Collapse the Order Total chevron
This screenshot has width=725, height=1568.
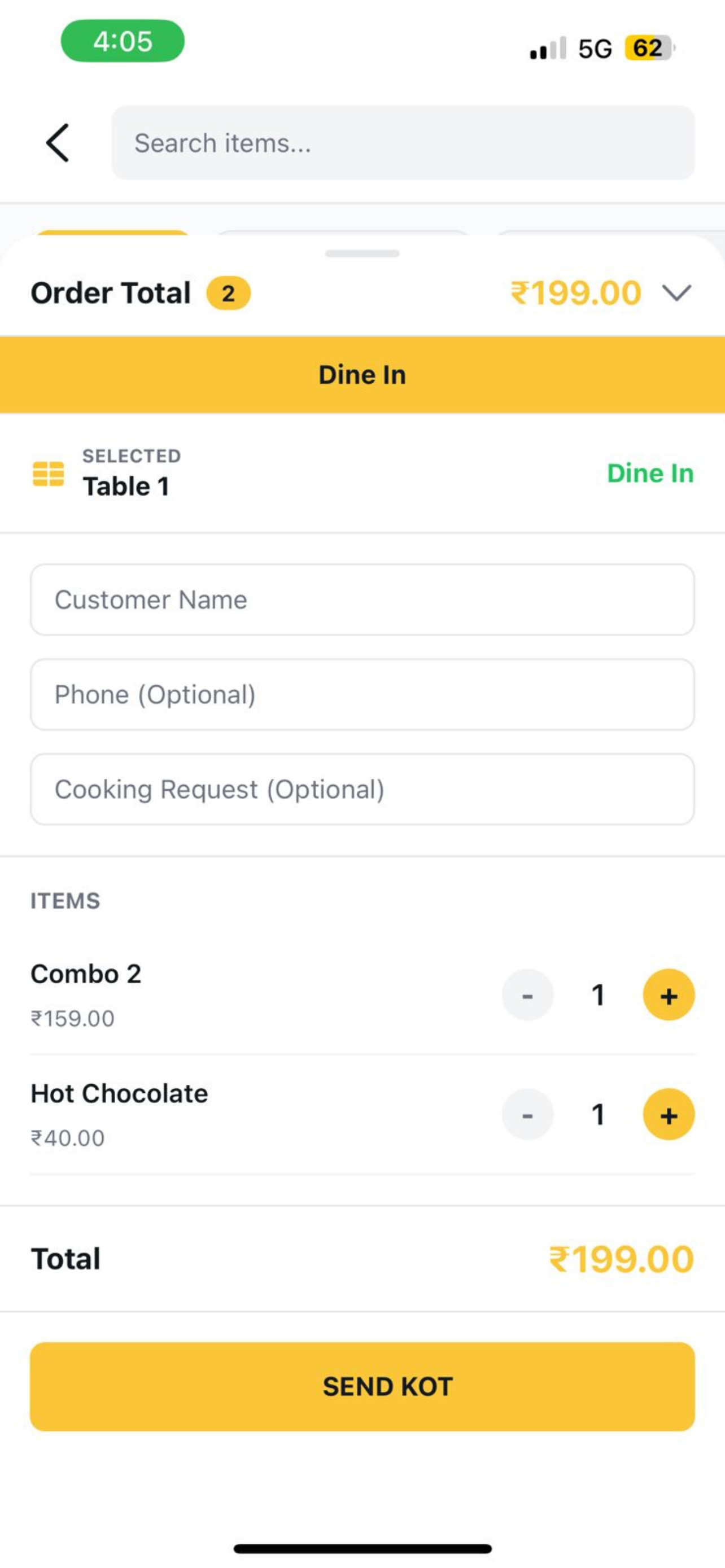[677, 294]
